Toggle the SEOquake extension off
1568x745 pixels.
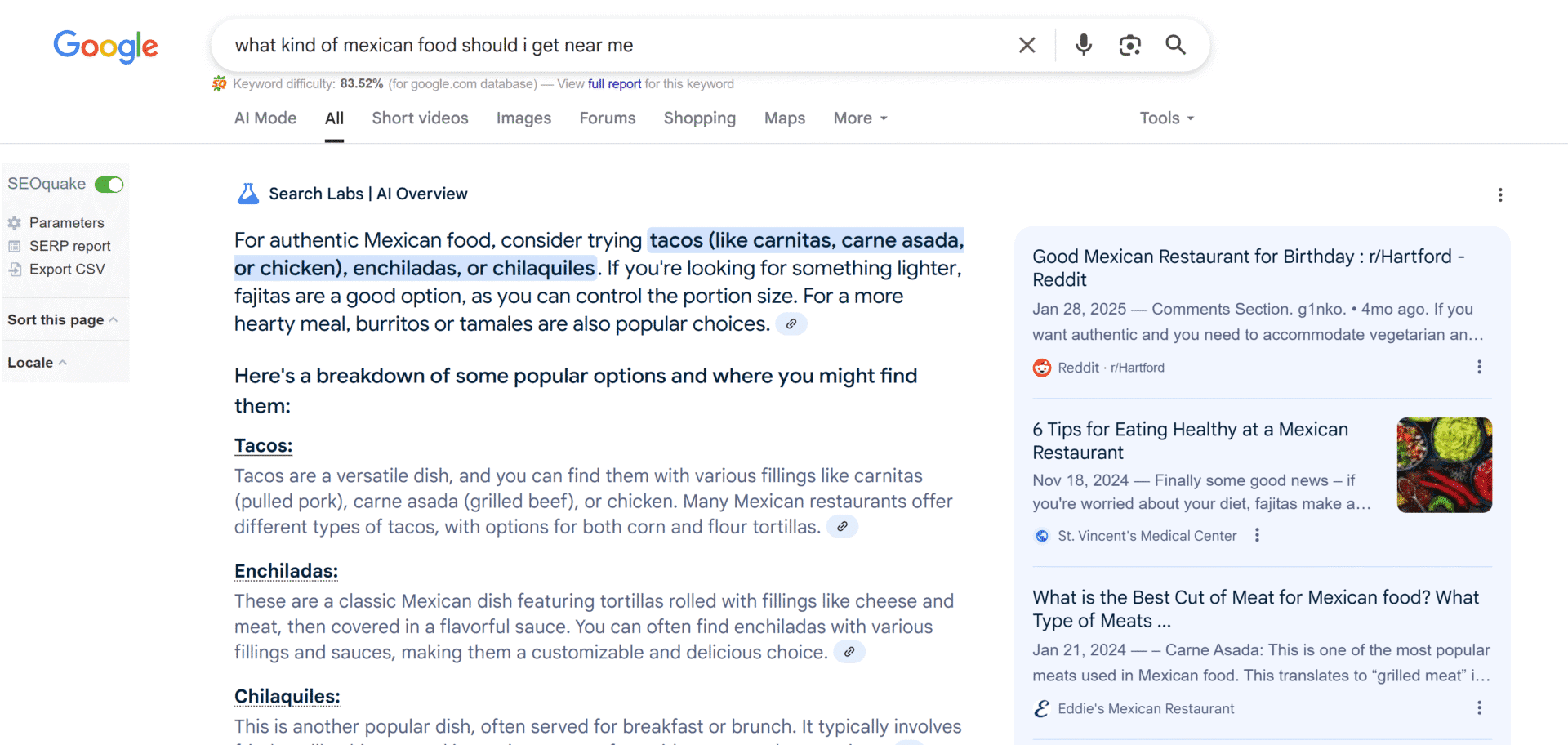(x=109, y=184)
